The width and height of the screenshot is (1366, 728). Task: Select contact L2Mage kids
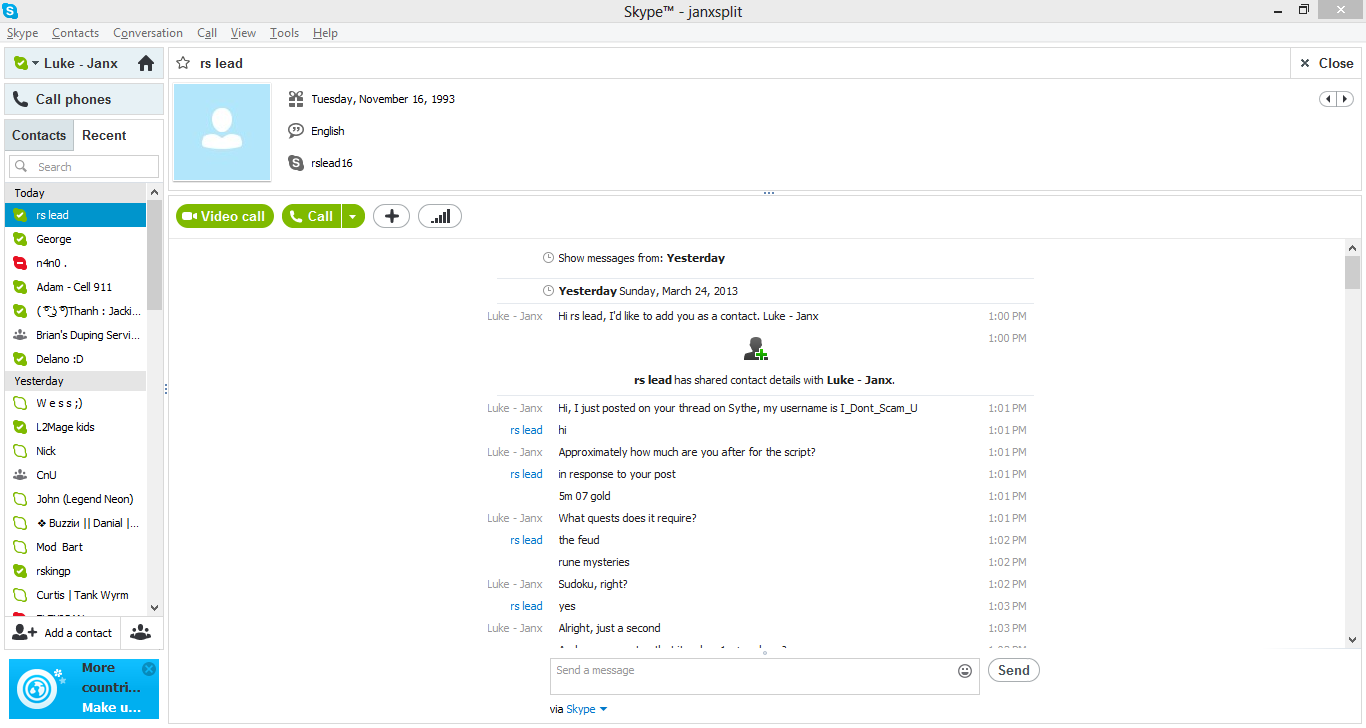click(76, 427)
